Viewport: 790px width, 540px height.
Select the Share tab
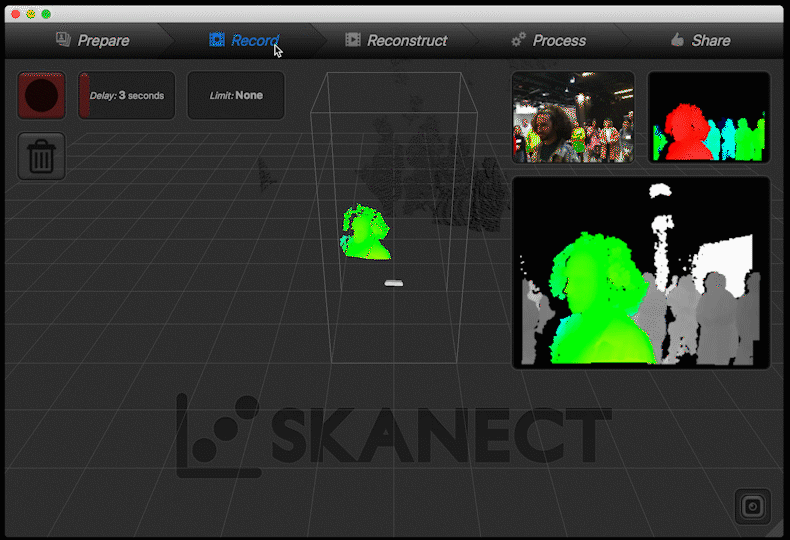pyautogui.click(x=700, y=40)
